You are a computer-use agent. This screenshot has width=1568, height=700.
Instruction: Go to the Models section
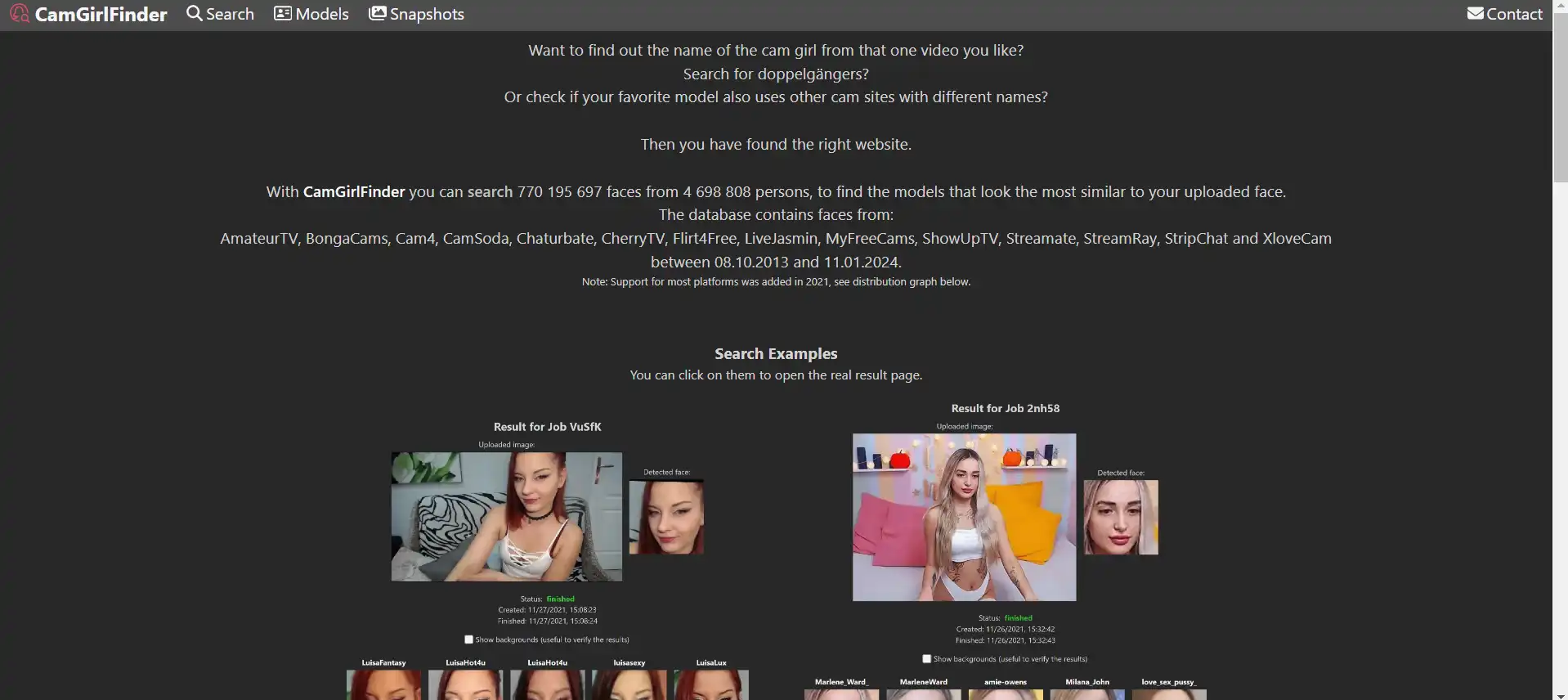(x=311, y=14)
